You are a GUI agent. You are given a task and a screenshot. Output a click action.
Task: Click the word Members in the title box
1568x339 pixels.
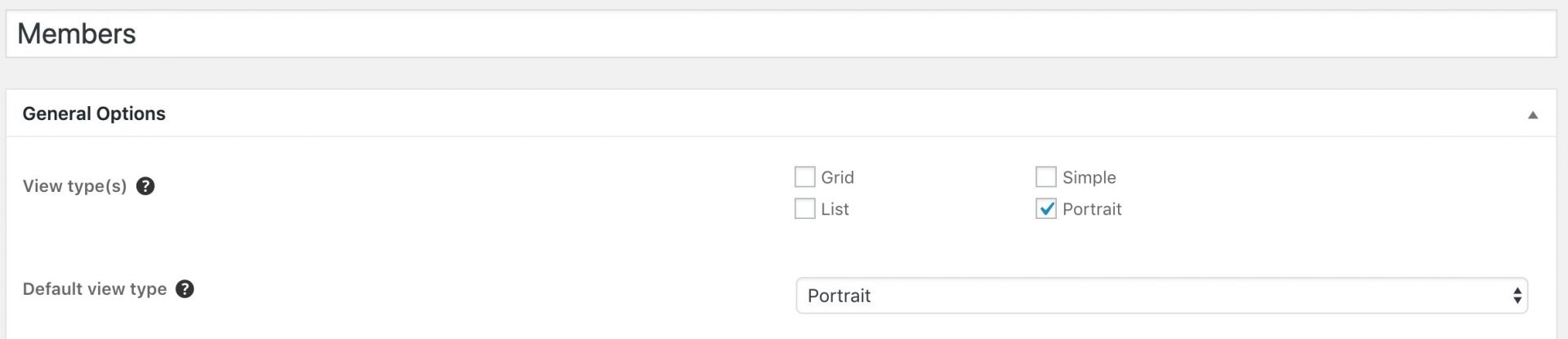(77, 33)
